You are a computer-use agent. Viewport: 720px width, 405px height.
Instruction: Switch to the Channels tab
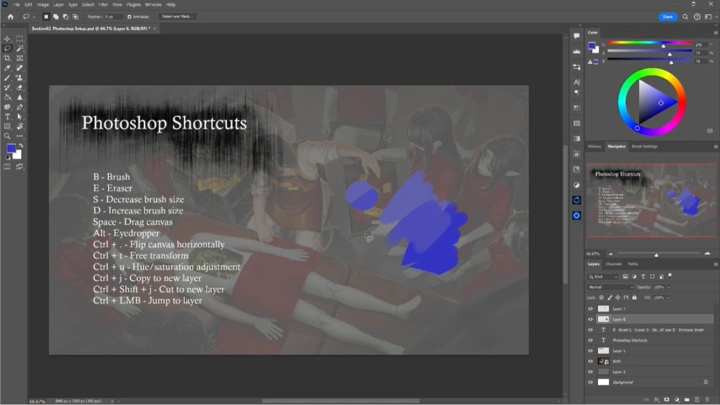[613, 264]
